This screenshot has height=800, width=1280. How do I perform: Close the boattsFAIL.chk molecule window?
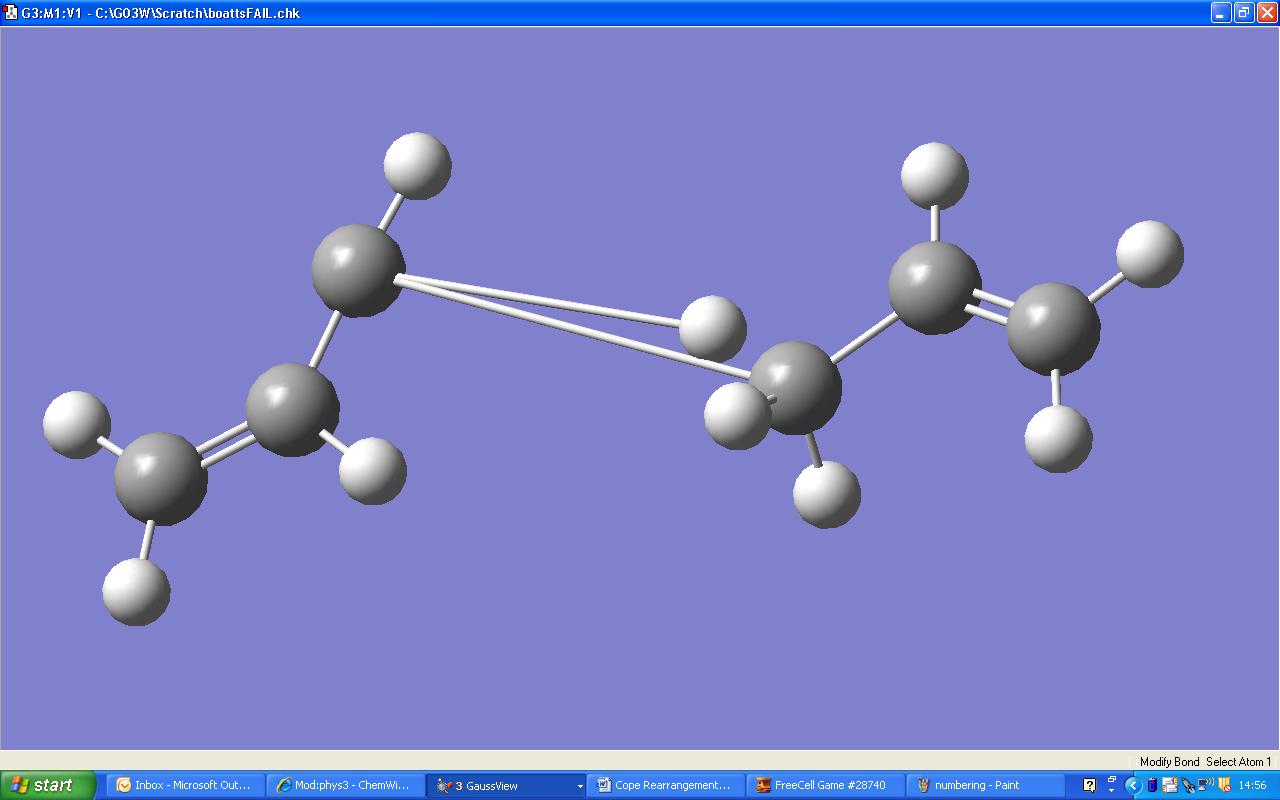[1267, 13]
